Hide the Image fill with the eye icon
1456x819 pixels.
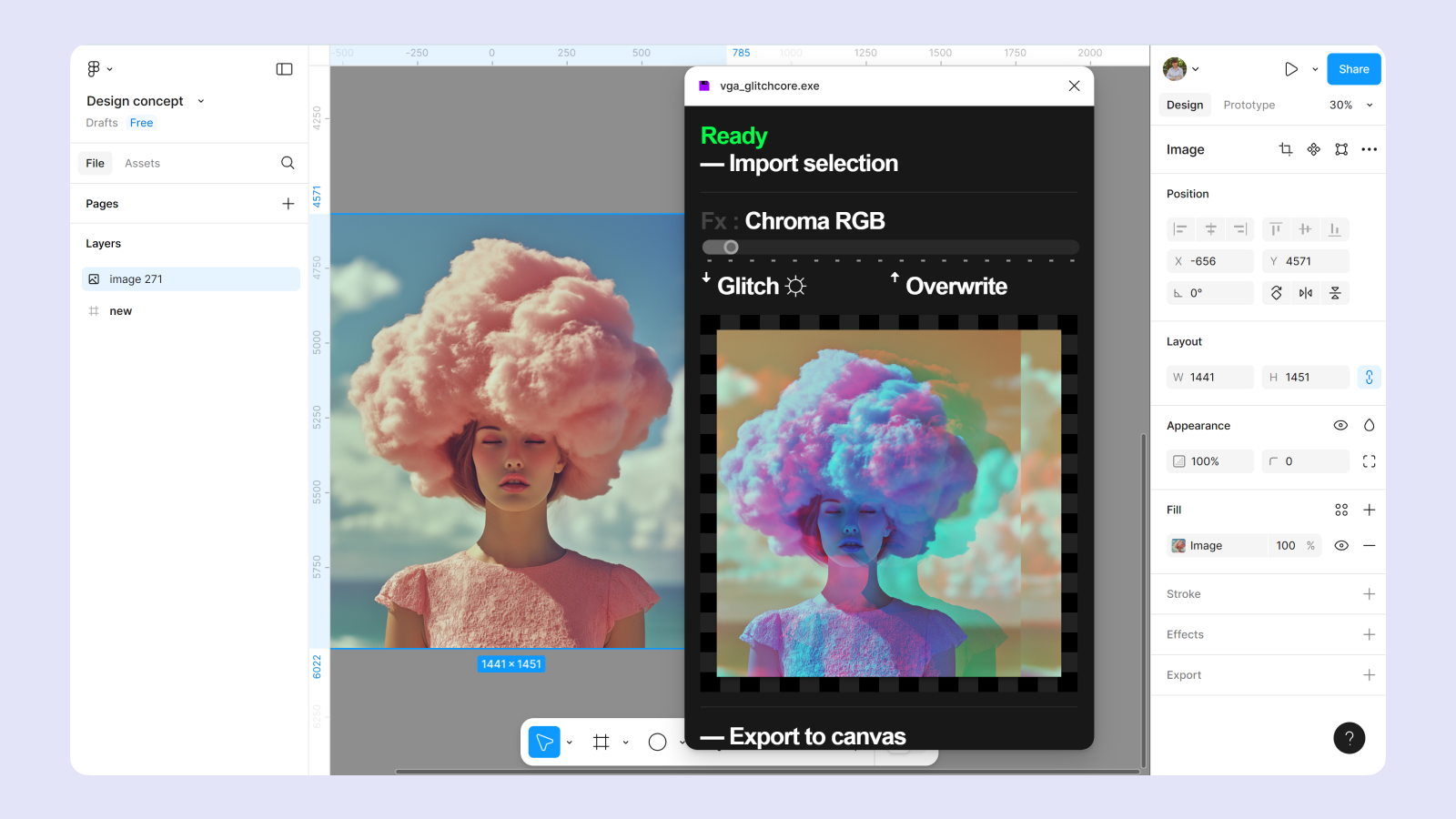coord(1340,546)
